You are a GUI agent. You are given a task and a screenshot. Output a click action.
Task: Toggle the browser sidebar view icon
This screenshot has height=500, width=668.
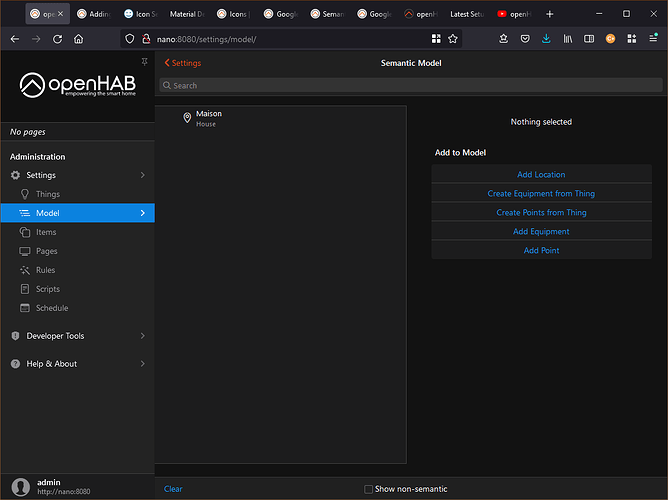pos(589,39)
